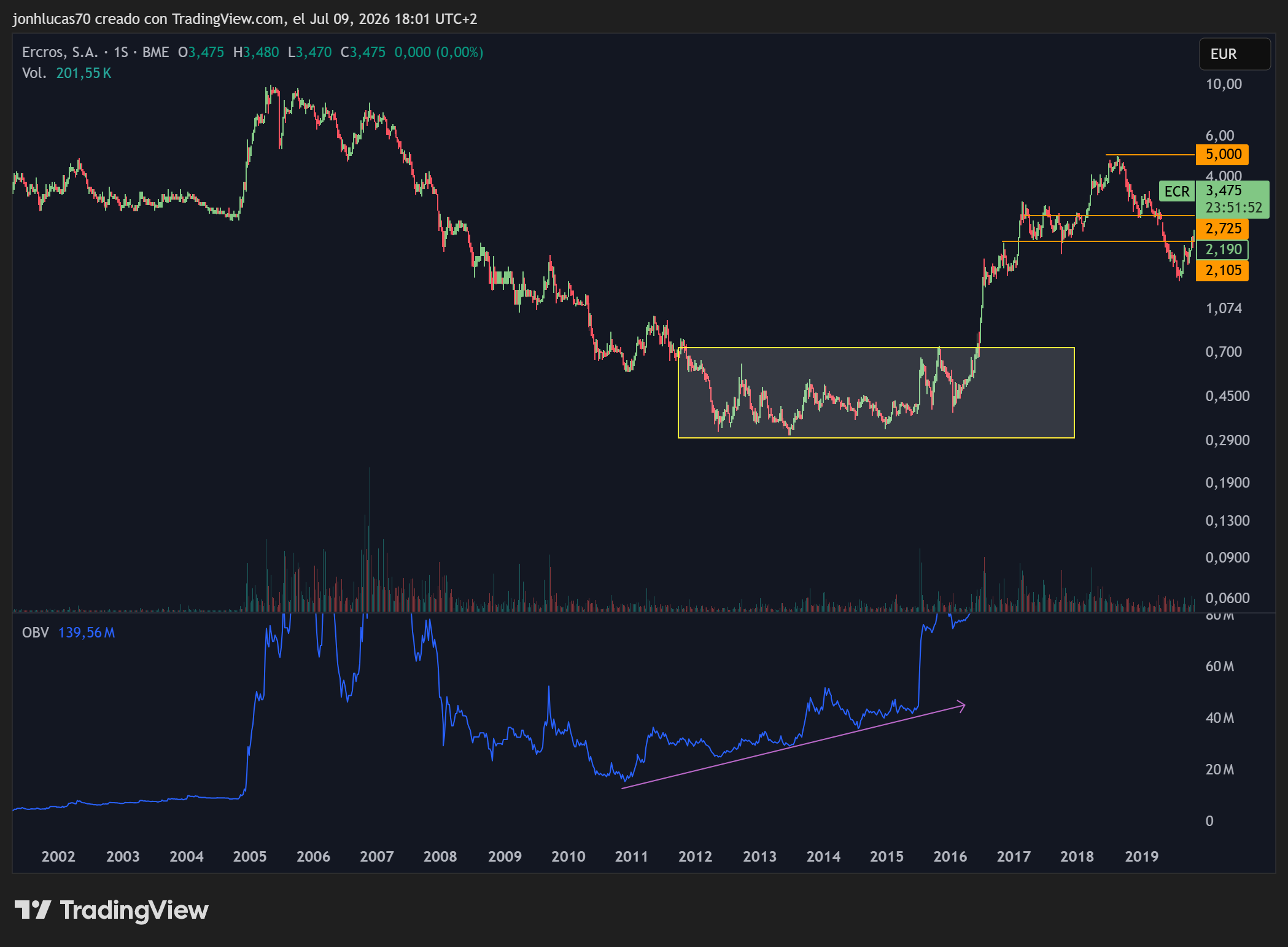Click the 2016 marker on time axis
The image size is (1288, 947).
pos(950,856)
